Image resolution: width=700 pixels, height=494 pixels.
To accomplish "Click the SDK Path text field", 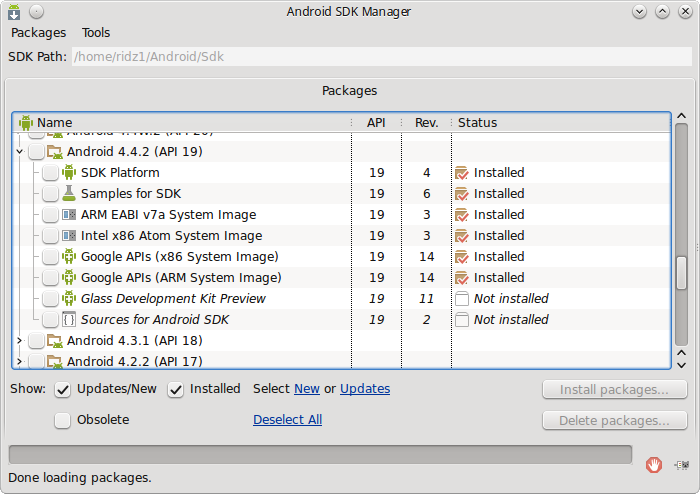I will pos(380,57).
